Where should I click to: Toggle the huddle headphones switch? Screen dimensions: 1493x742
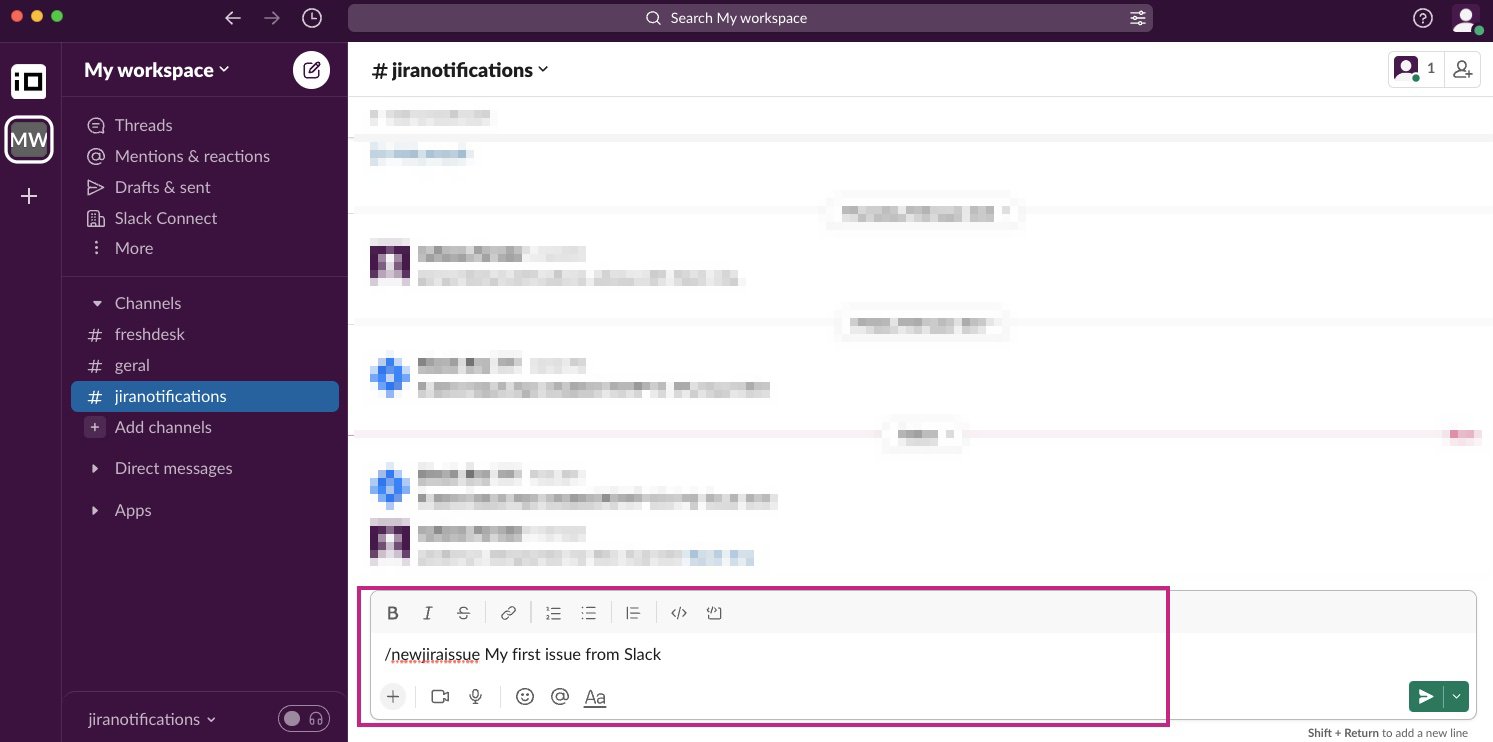click(304, 719)
